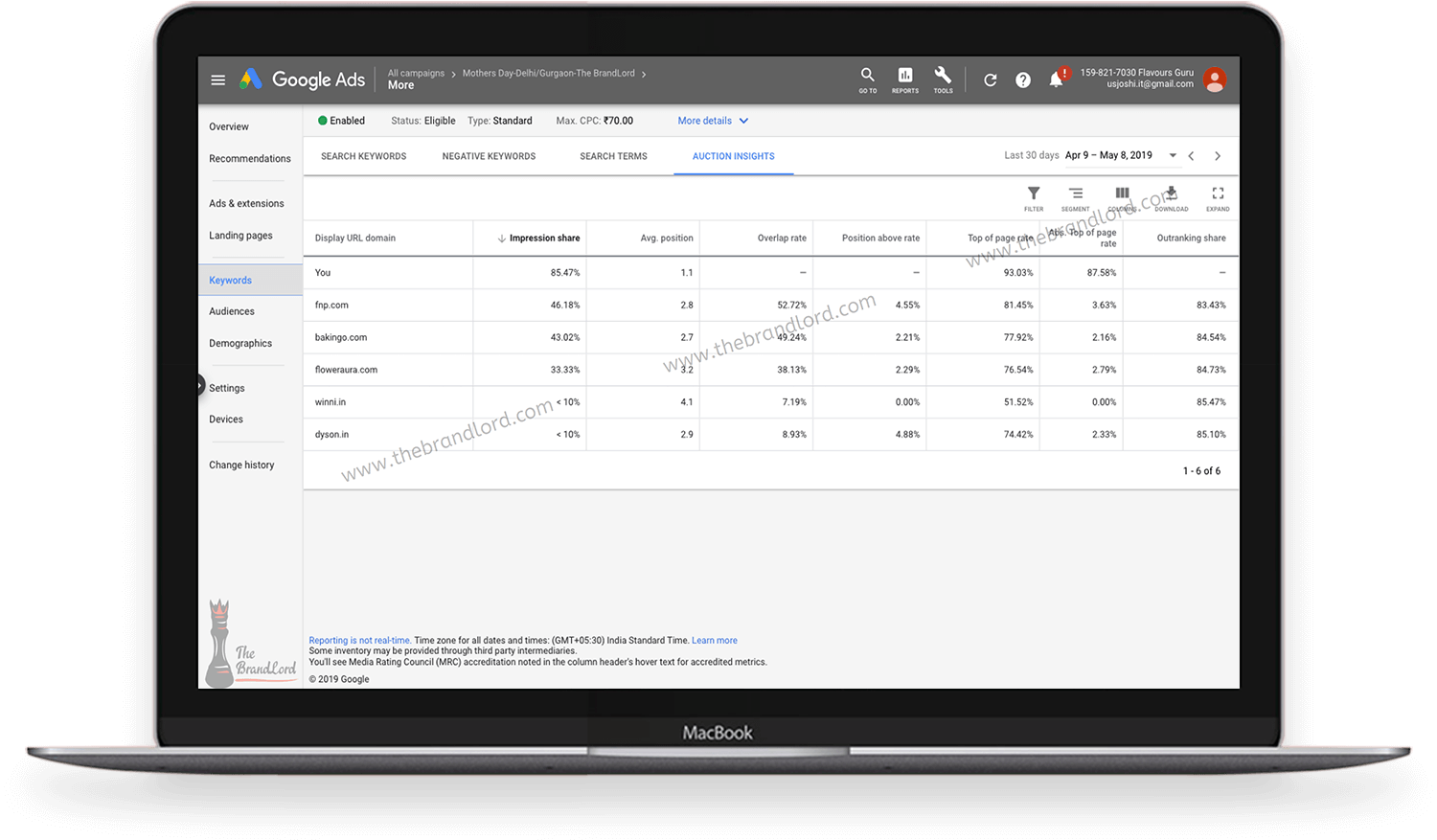Switch to Search Keywords tab

click(363, 156)
